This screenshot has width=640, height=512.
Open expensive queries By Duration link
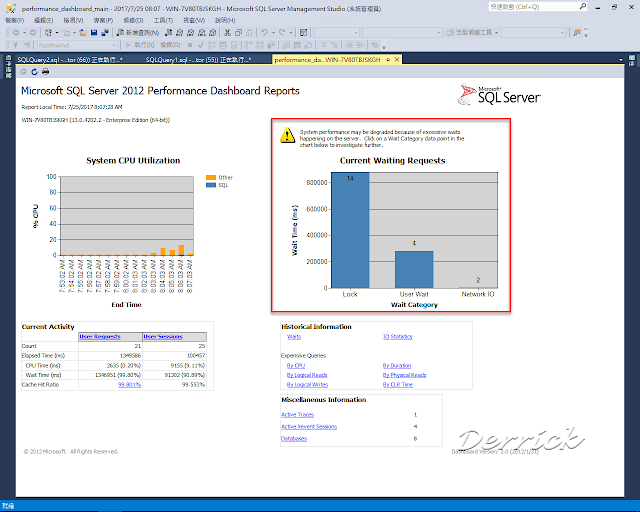click(397, 366)
